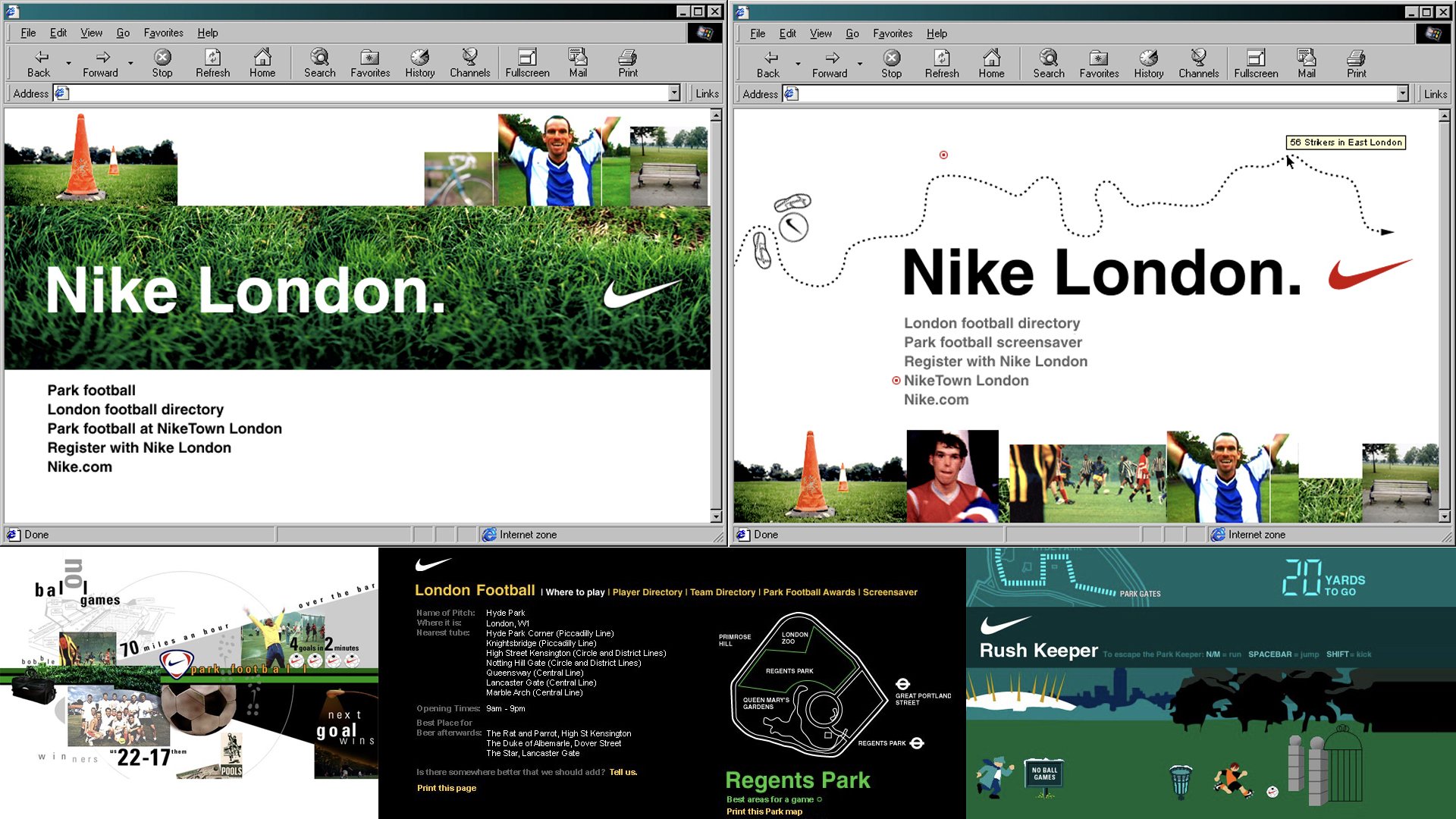Click red target marker above dotted path
1456x819 pixels.
click(x=943, y=155)
